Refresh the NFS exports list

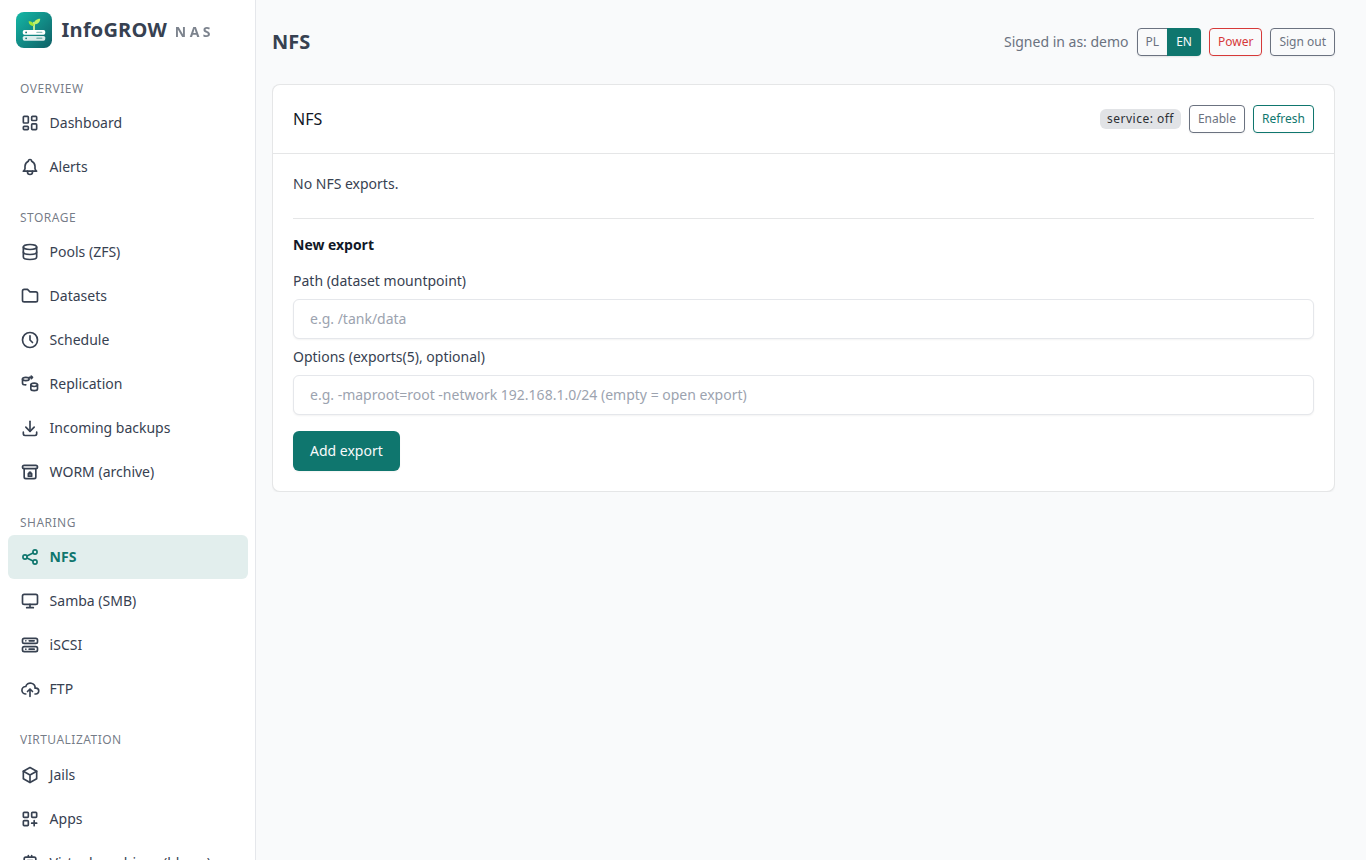1283,119
